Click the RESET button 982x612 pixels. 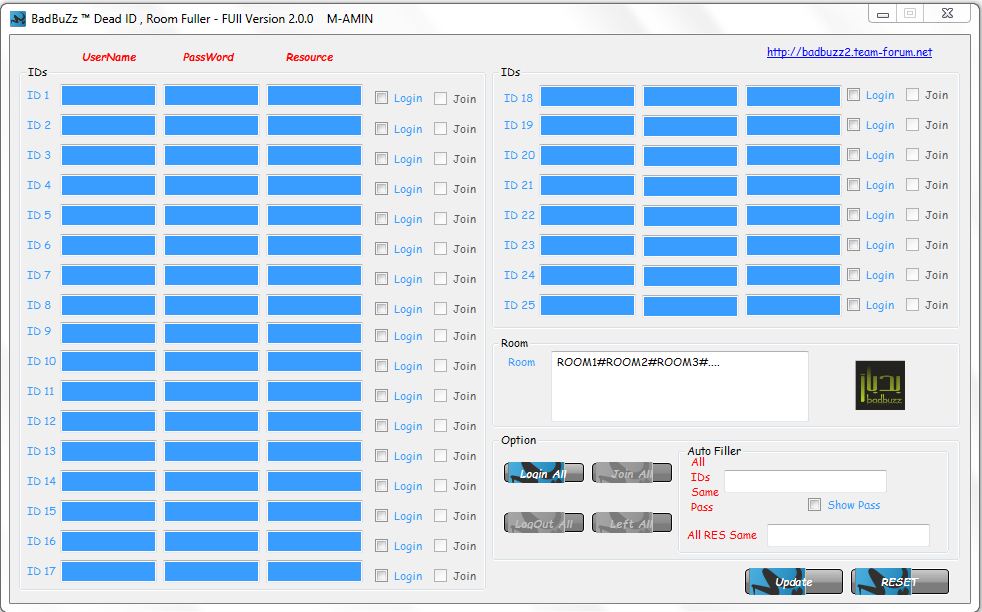click(x=899, y=582)
